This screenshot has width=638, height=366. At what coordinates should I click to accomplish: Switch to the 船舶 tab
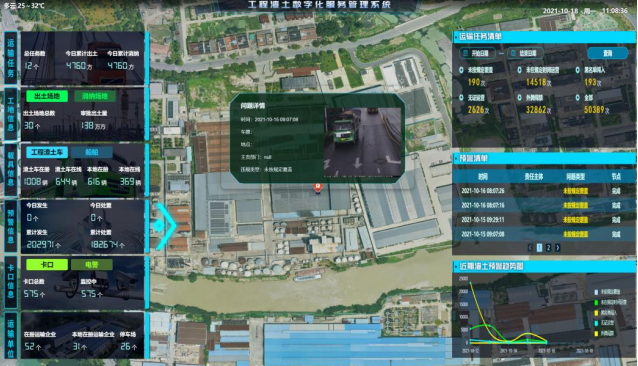(92, 152)
